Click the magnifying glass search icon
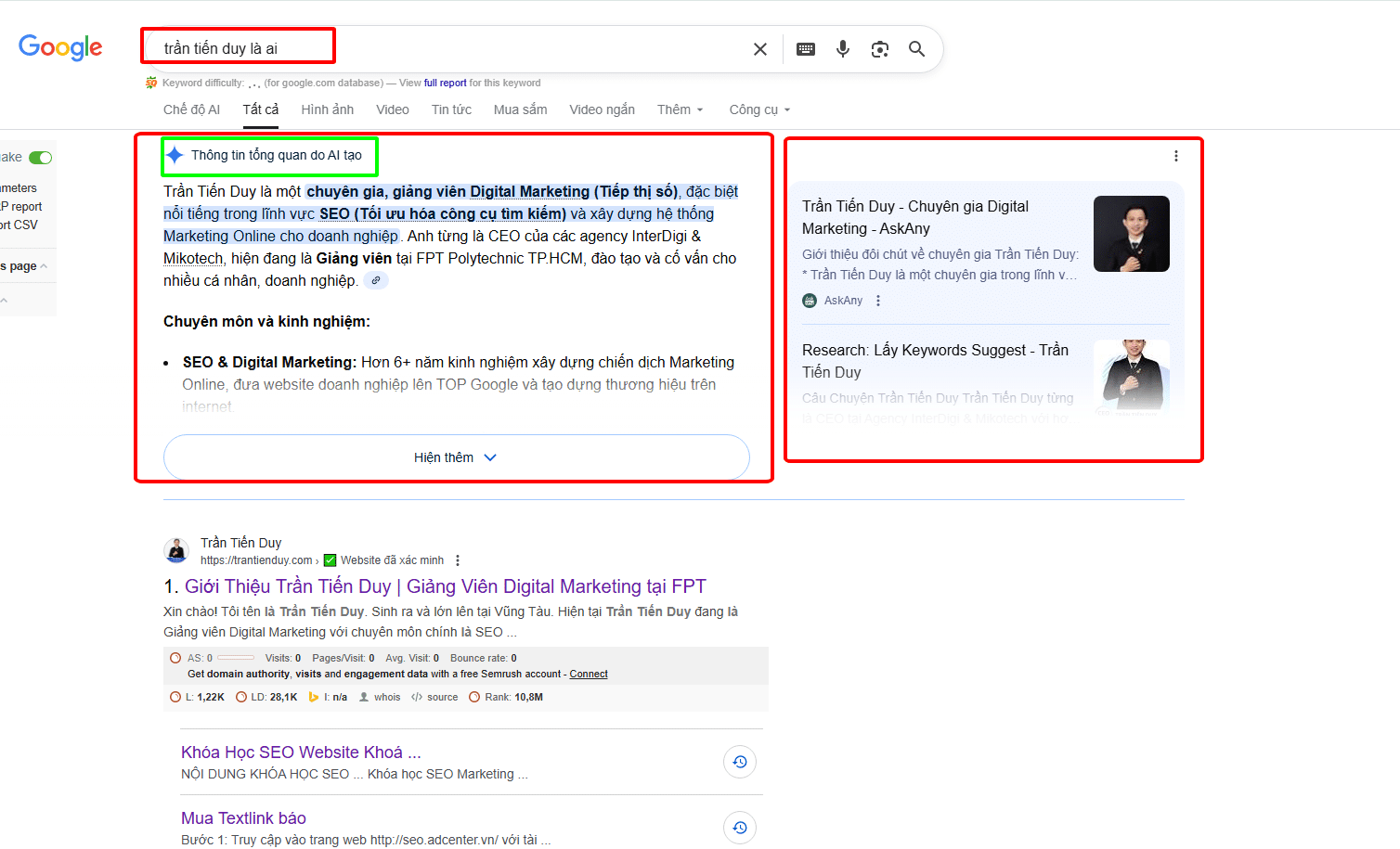 coord(916,48)
